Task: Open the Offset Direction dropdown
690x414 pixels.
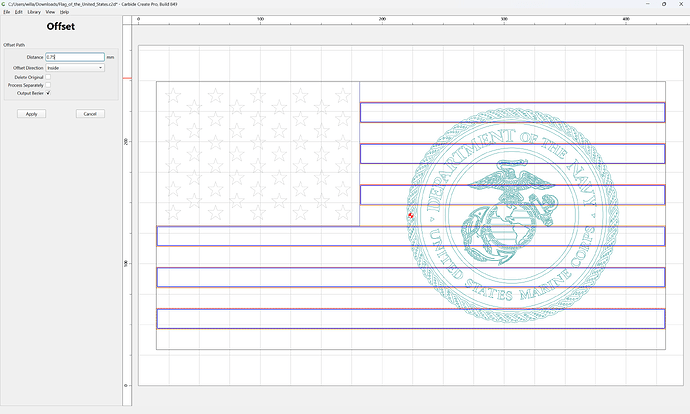Action: pyautogui.click(x=75, y=68)
